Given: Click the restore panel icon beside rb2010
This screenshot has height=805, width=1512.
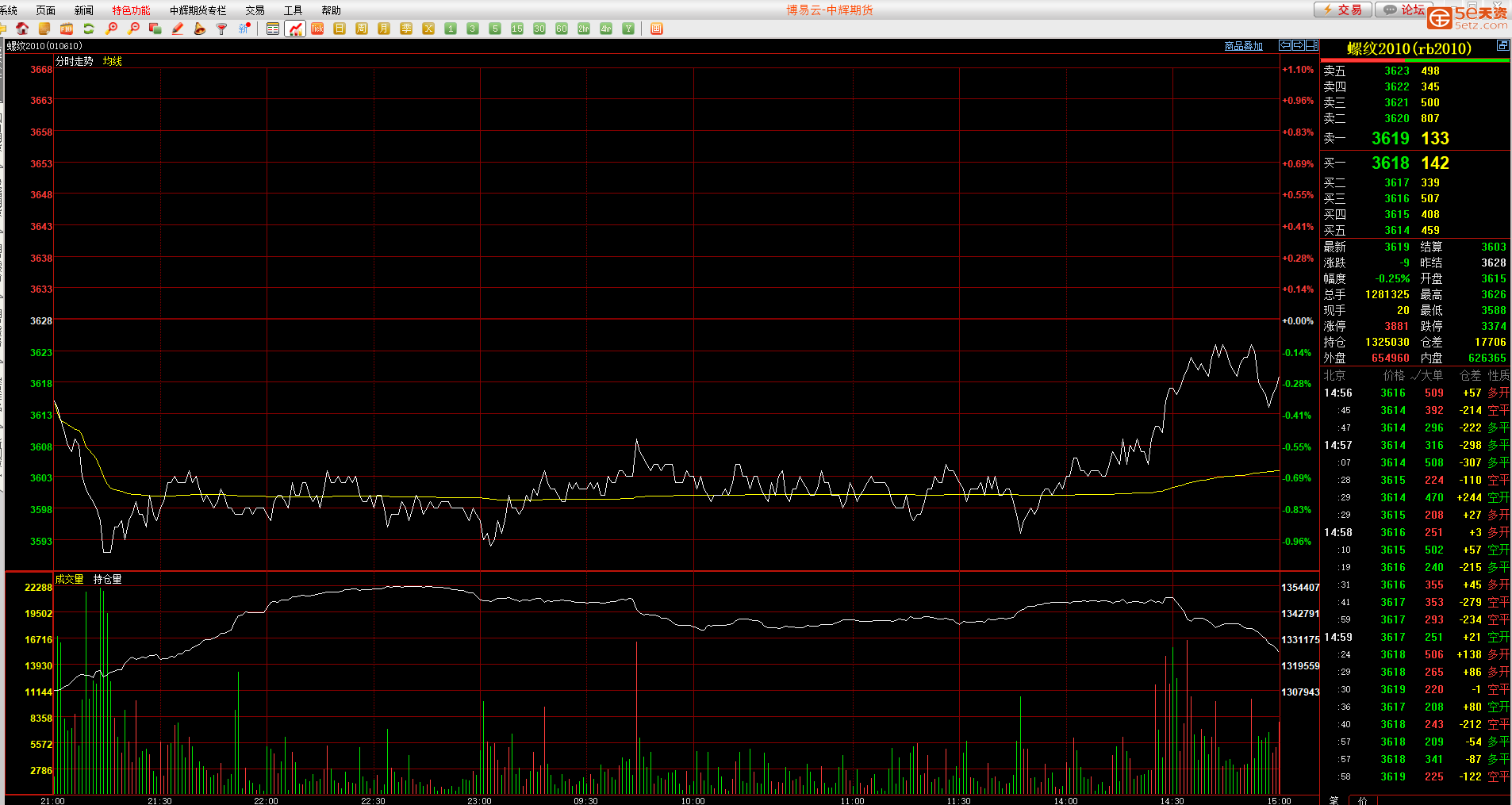Looking at the screenshot, I should (1502, 46).
